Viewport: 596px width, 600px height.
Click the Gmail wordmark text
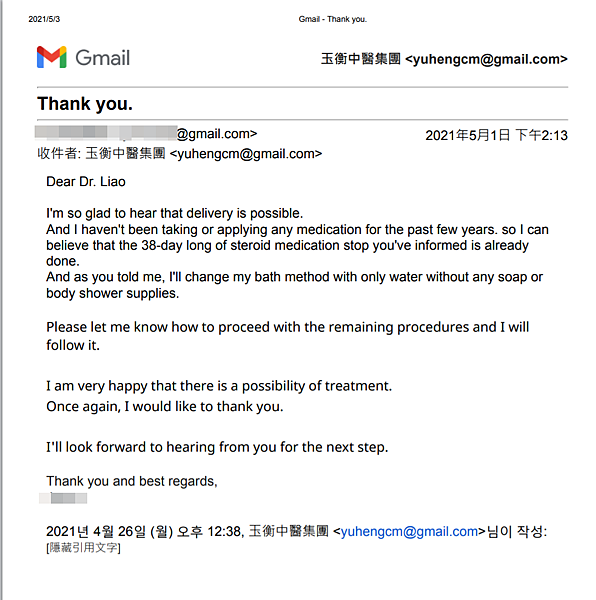[x=103, y=58]
